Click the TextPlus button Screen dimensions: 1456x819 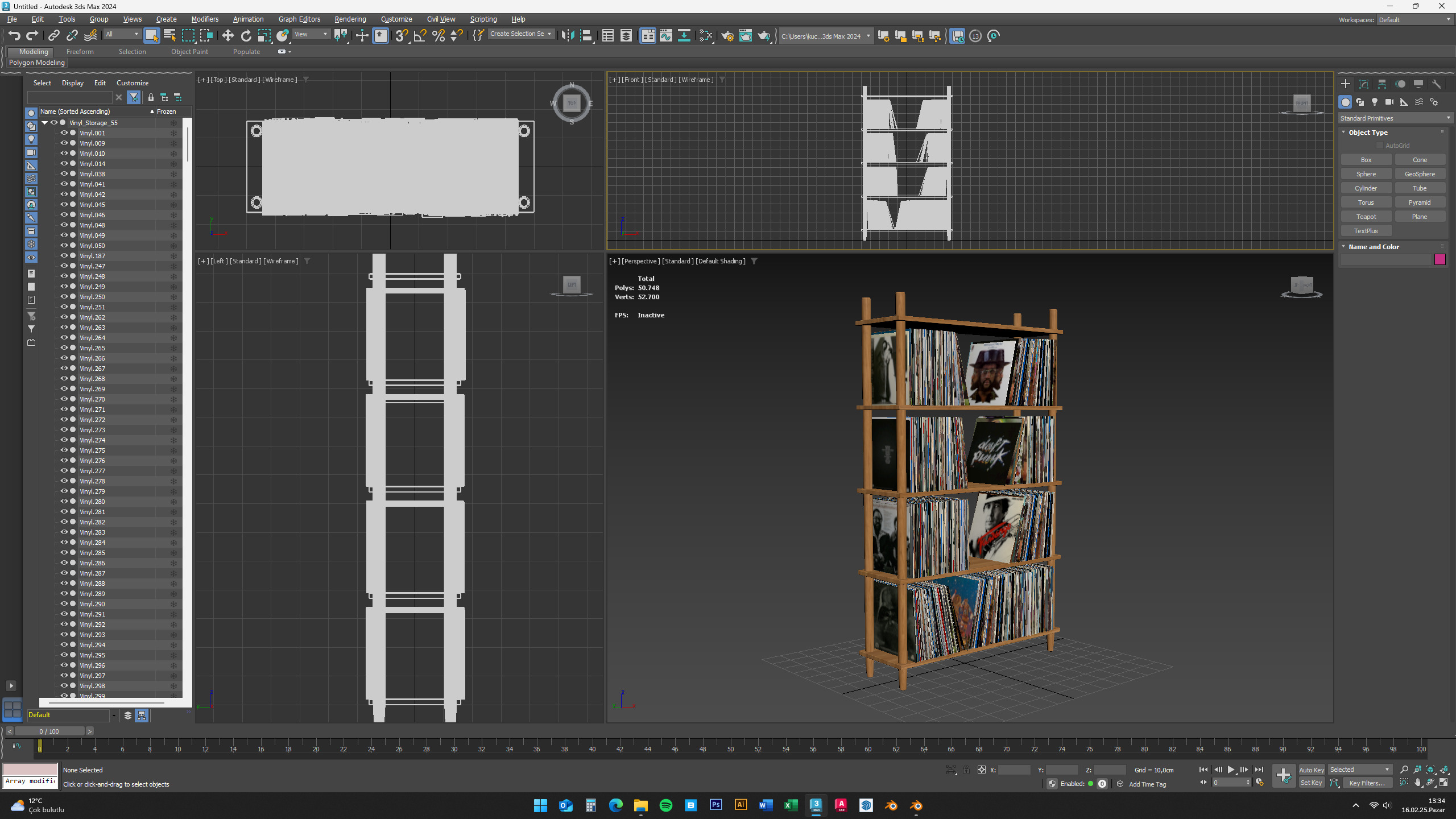pyautogui.click(x=1366, y=231)
